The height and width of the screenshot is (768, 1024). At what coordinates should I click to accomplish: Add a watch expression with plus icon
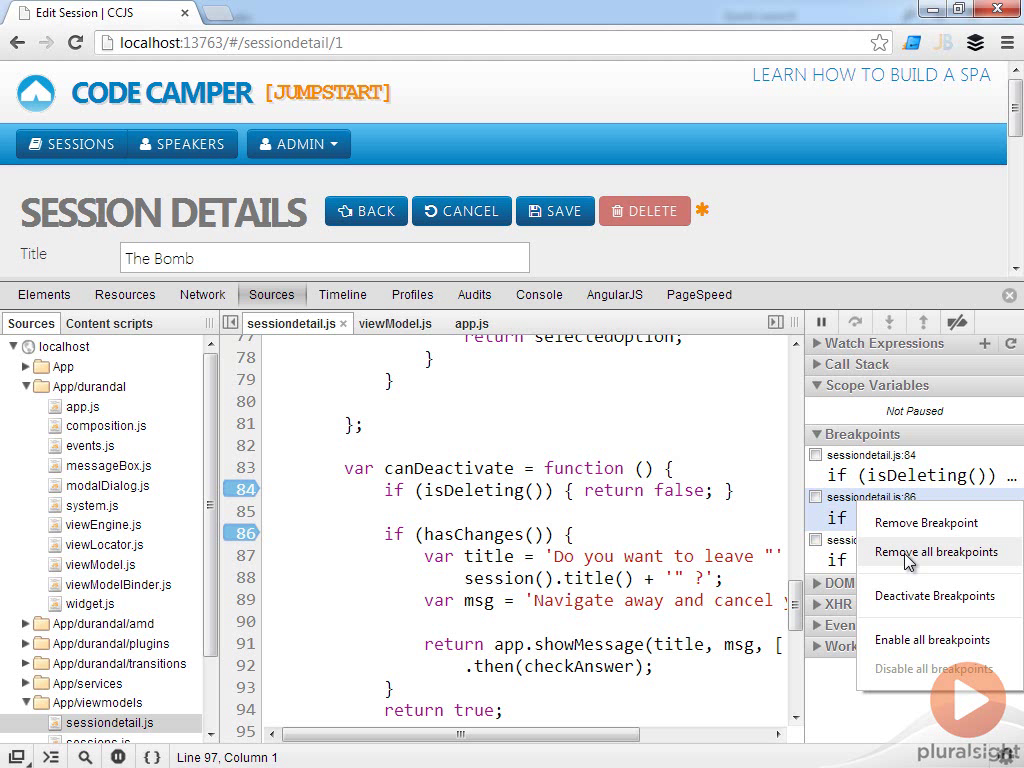985,343
